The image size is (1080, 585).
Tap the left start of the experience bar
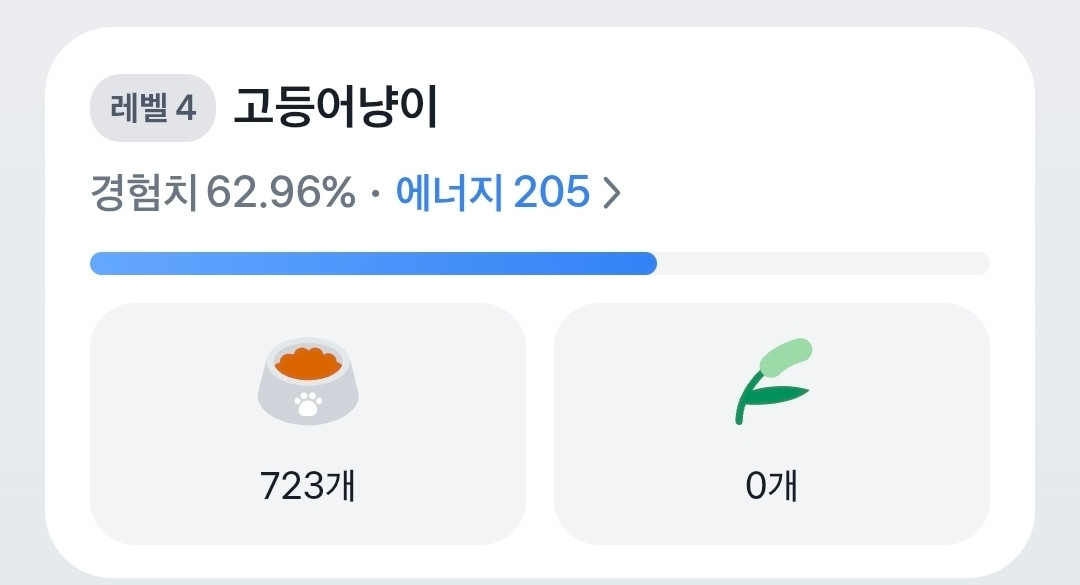coord(98,263)
